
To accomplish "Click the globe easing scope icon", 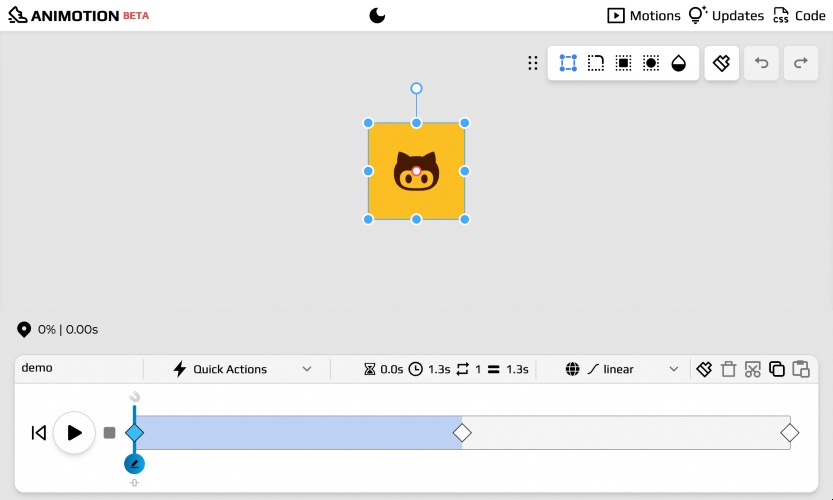I will [x=573, y=369].
